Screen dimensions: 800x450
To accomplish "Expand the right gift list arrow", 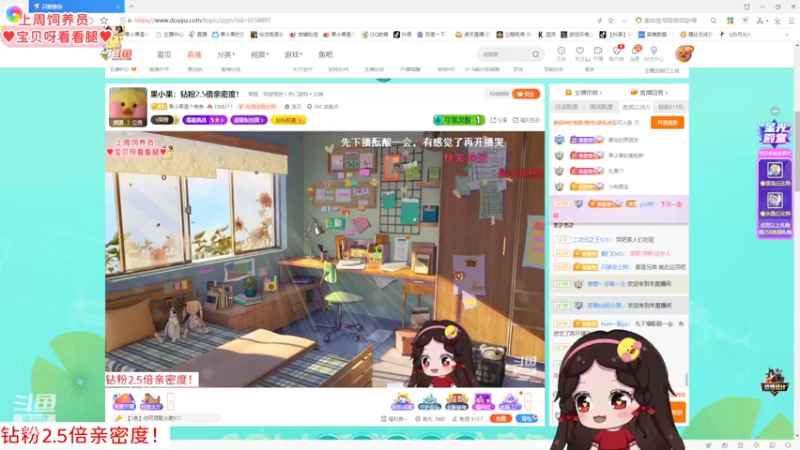I will click(x=528, y=402).
